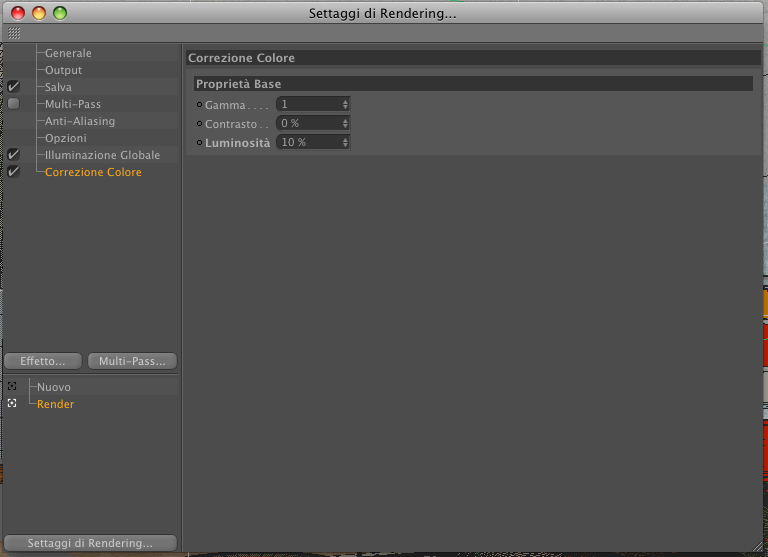Click the Gamma parameter animation dot
Image resolution: width=768 pixels, height=557 pixels.
point(199,104)
